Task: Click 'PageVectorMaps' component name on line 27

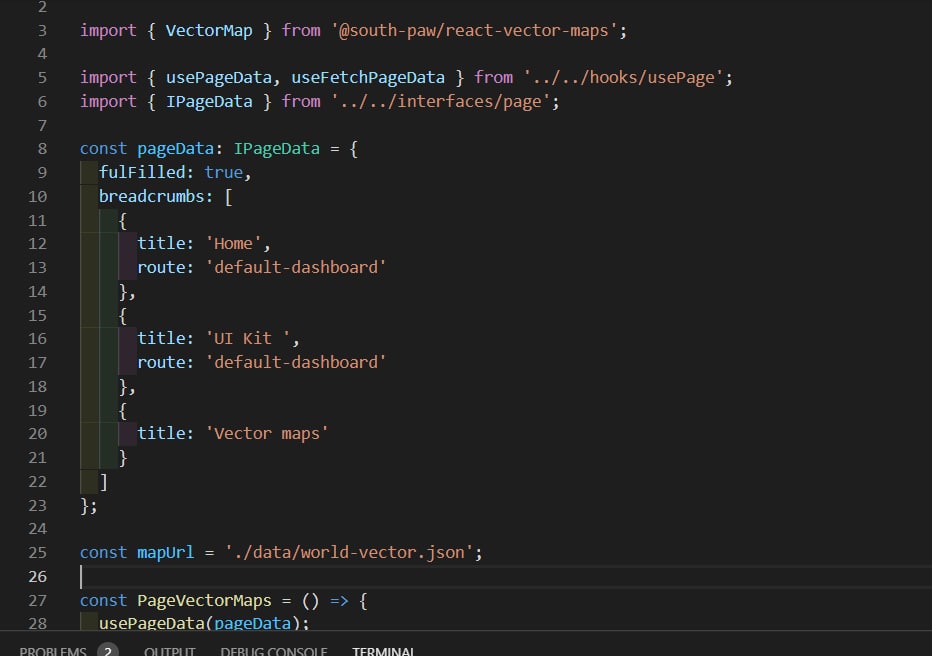Action: [204, 600]
